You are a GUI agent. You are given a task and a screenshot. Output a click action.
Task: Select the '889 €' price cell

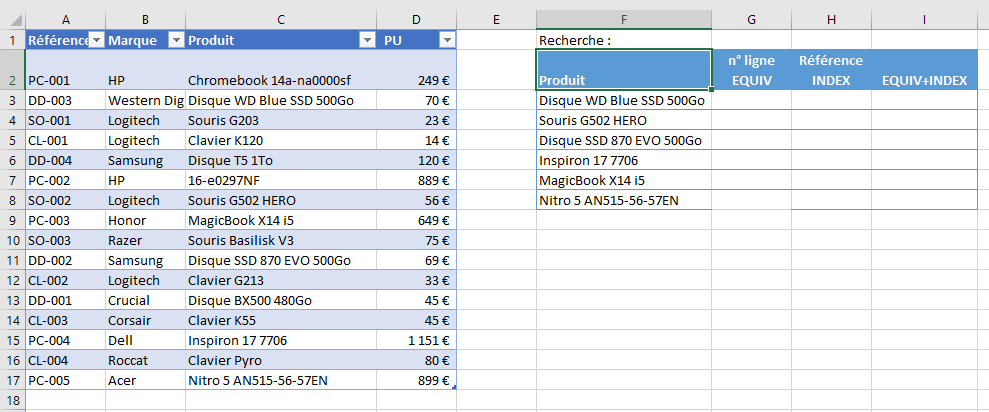tap(416, 180)
